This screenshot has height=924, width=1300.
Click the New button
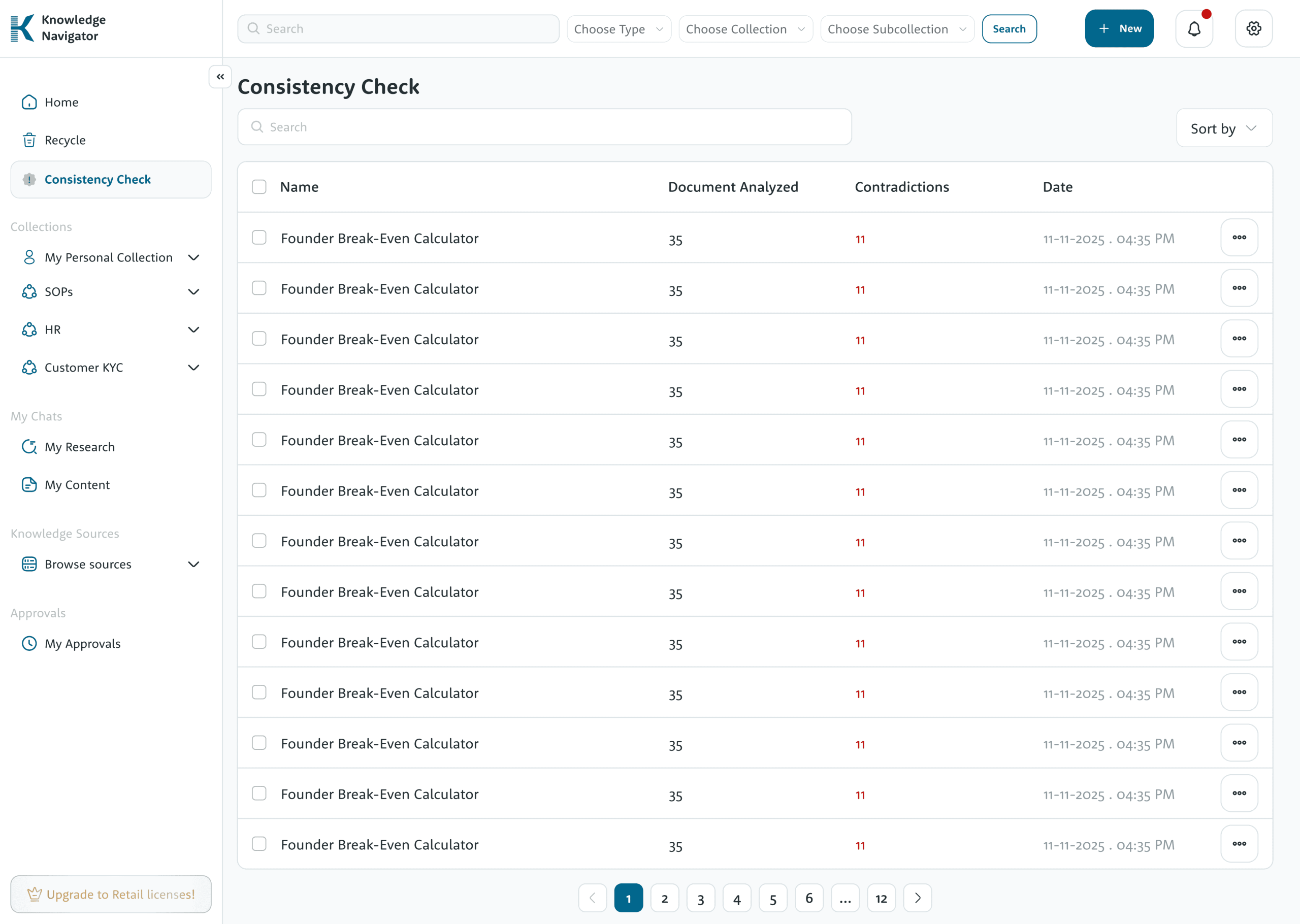click(1119, 28)
